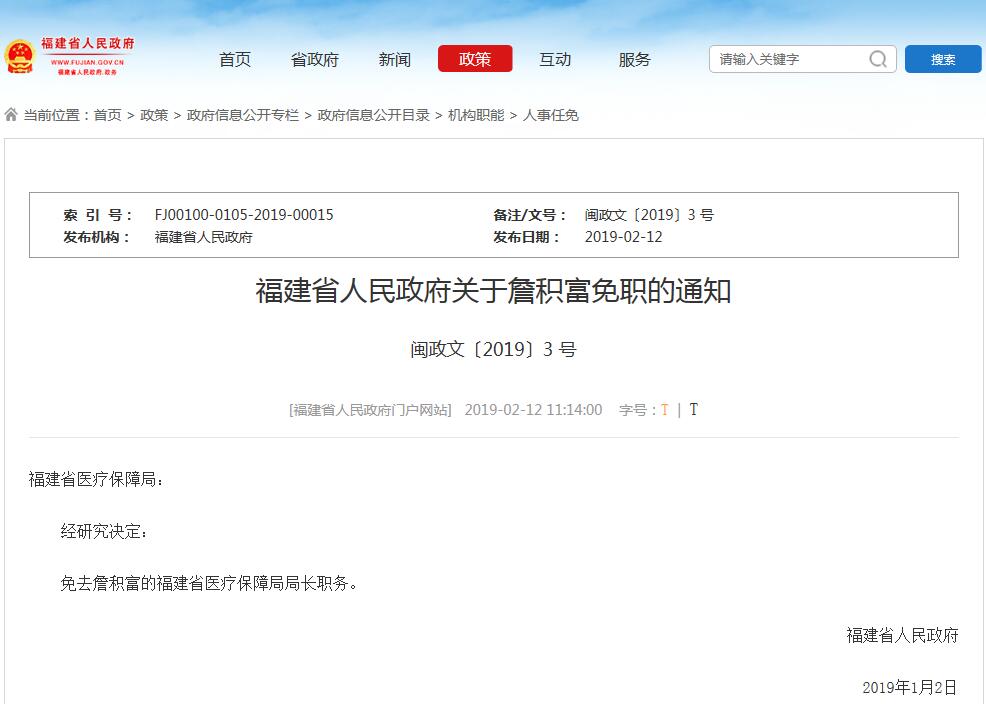Click the Fujian government emblem logo

tap(22, 54)
